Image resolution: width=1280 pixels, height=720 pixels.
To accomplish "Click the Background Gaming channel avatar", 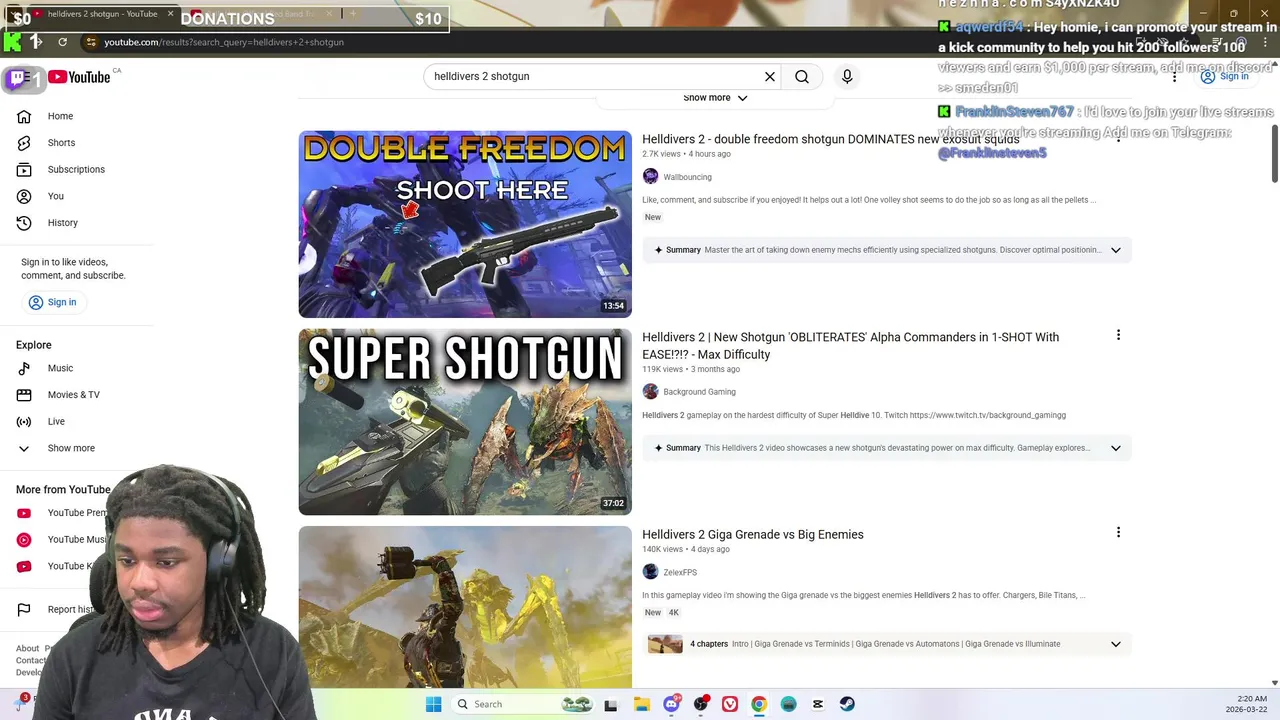I will pos(651,392).
